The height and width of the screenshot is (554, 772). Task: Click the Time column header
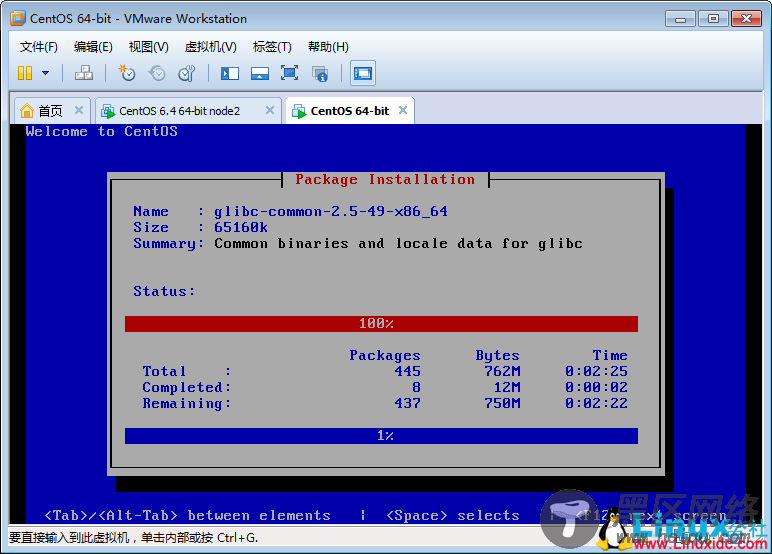[610, 356]
